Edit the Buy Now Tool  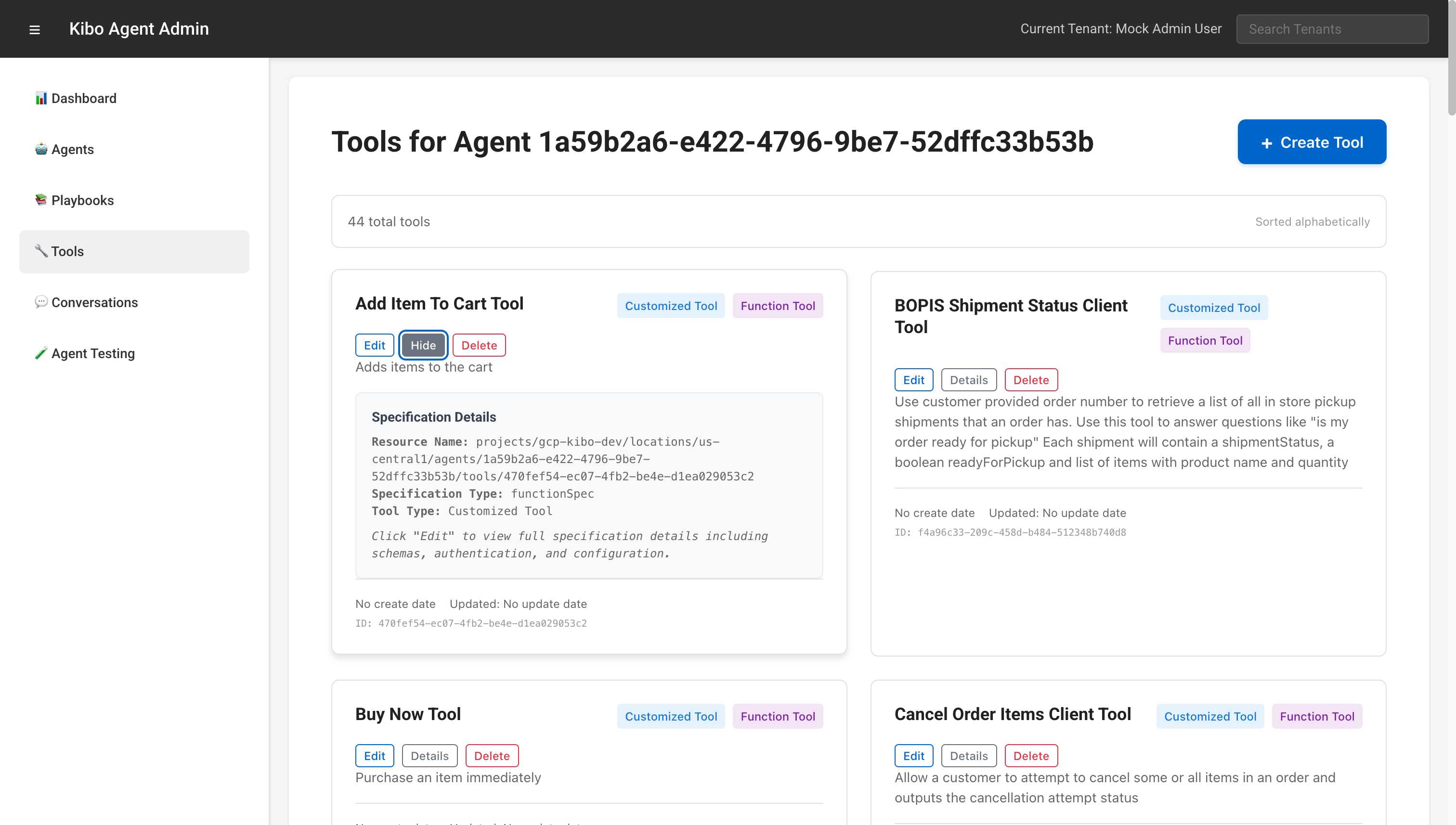click(x=375, y=755)
